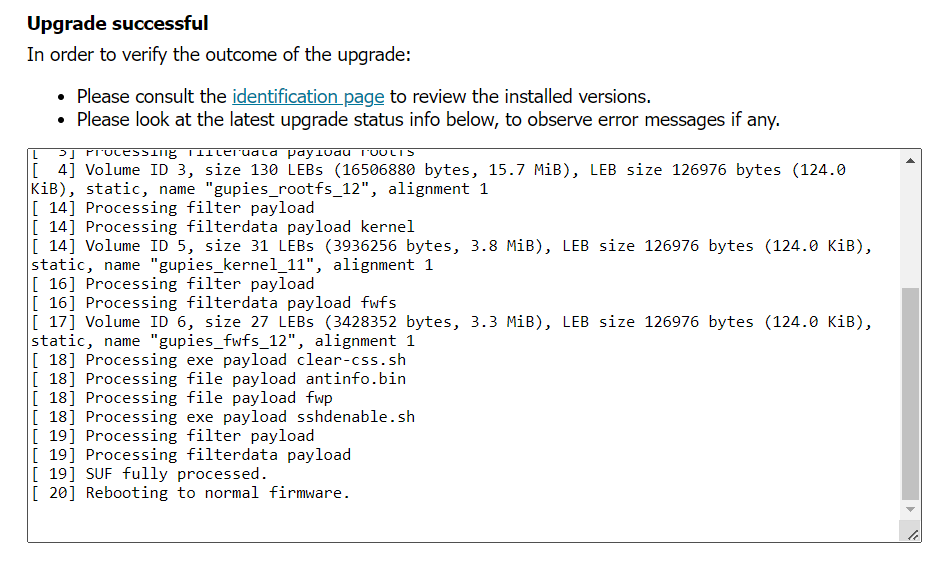
Task: Click the antinfo.bin file payload line
Action: (218, 379)
